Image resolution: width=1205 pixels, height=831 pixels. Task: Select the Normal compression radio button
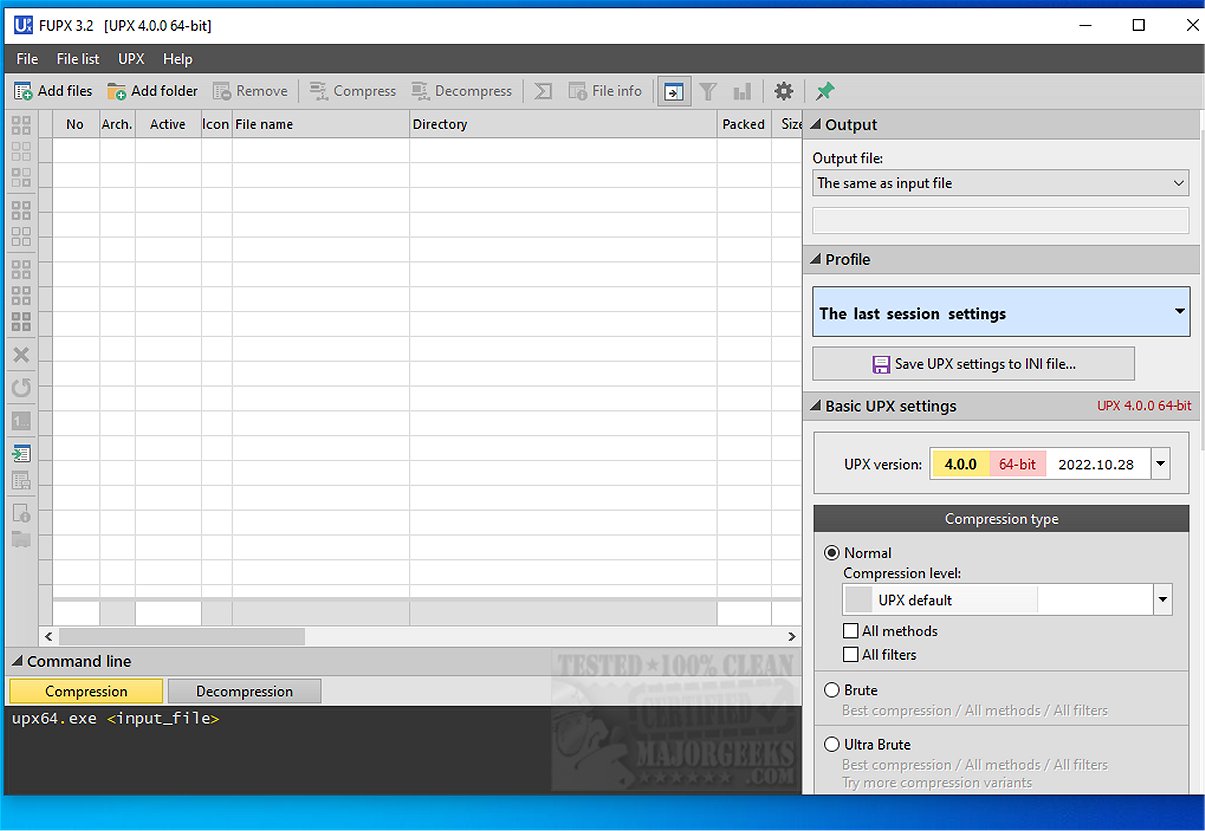831,553
